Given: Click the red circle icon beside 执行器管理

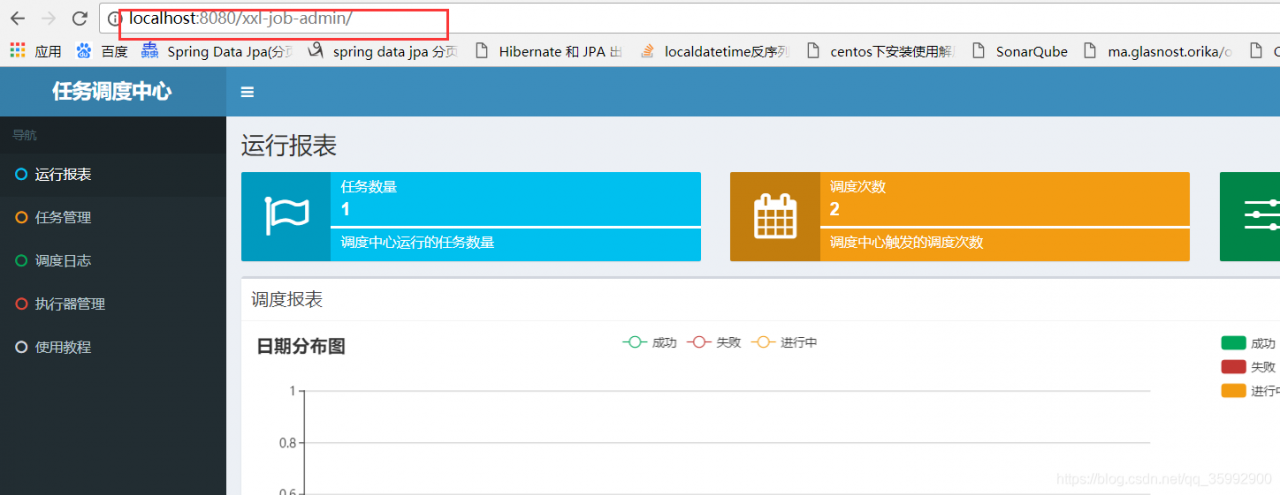Looking at the screenshot, I should (x=21, y=303).
